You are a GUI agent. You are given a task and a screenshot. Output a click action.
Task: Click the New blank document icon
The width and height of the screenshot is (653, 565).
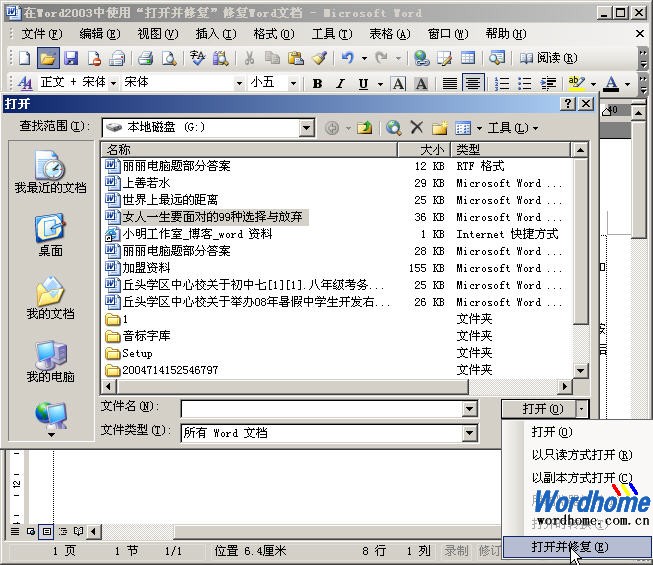(x=25, y=58)
